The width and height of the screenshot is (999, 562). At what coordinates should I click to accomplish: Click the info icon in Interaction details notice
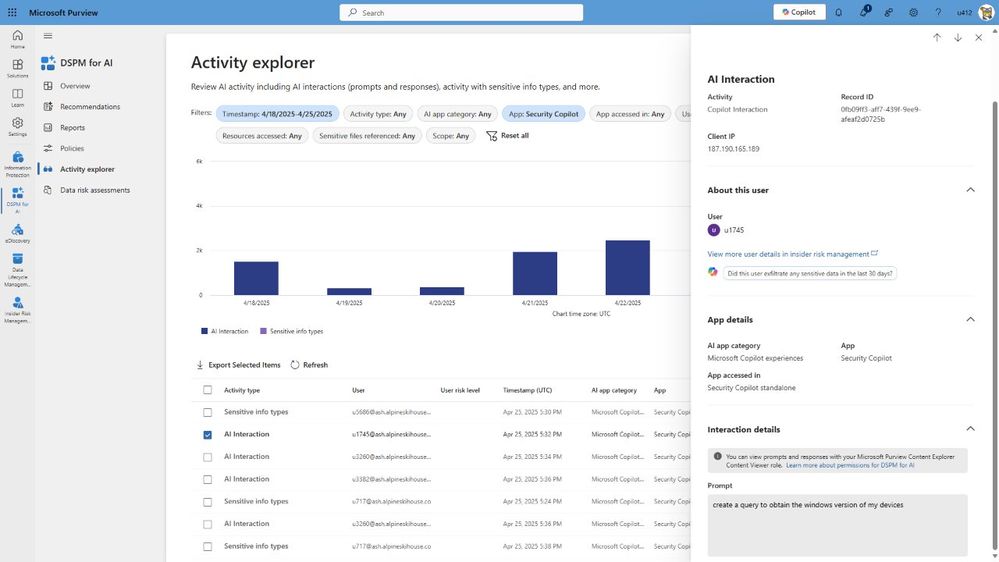coord(717,456)
